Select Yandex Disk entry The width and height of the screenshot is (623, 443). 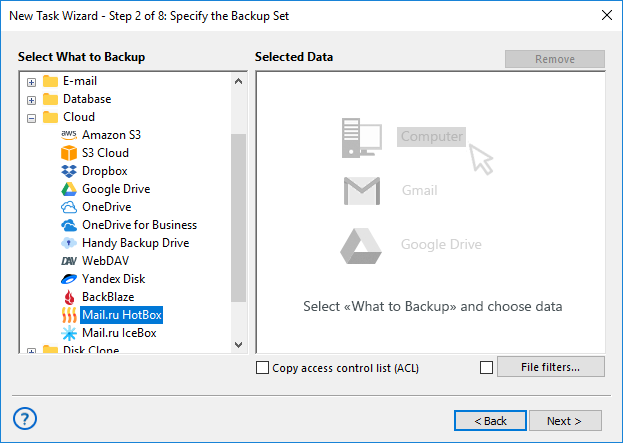click(x=113, y=279)
